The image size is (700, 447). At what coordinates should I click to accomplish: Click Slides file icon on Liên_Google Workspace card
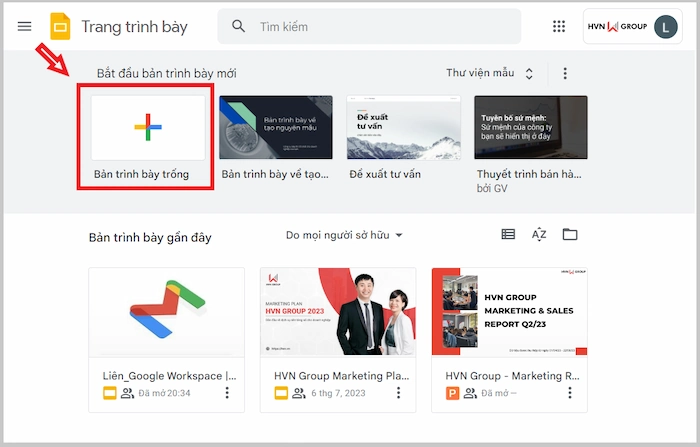[109, 393]
